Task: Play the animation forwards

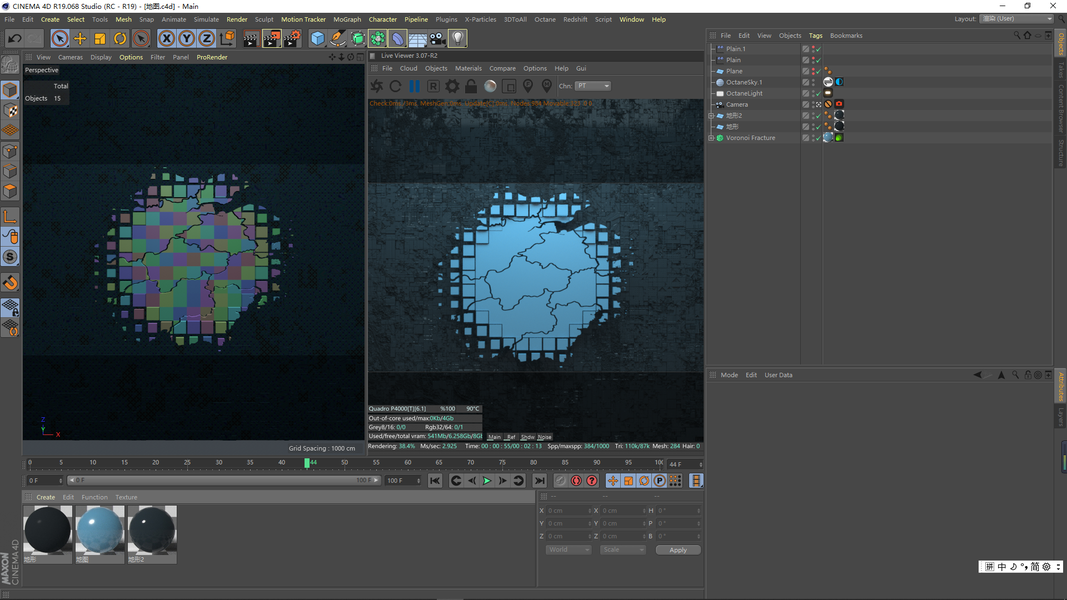Action: coord(487,481)
